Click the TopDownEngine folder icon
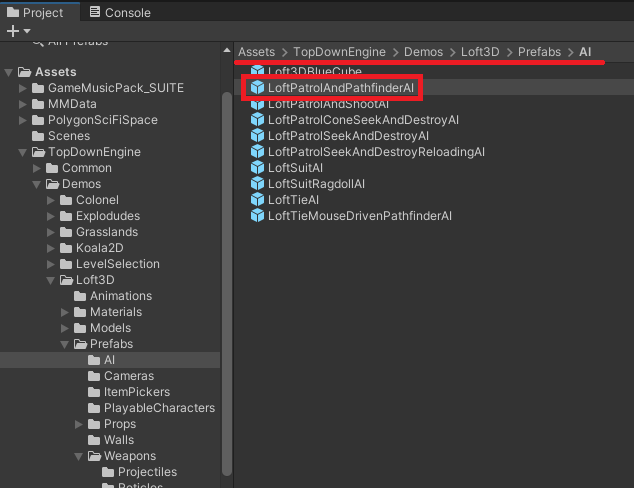This screenshot has width=634, height=488. click(x=38, y=152)
